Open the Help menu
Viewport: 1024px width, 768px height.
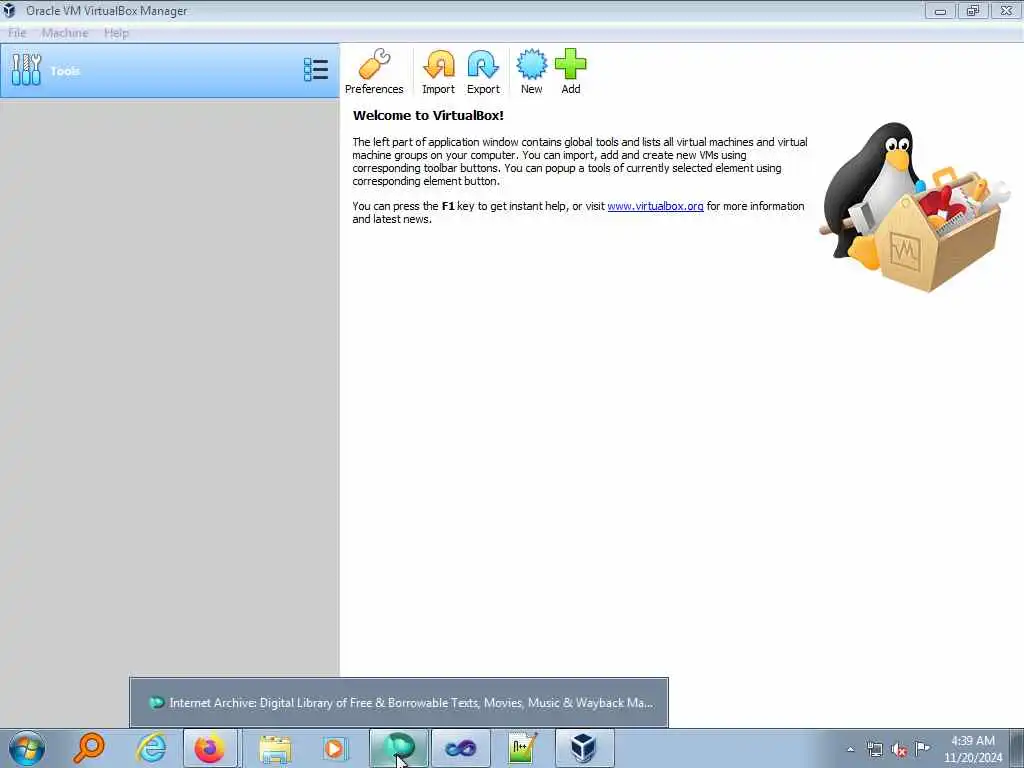click(x=116, y=33)
